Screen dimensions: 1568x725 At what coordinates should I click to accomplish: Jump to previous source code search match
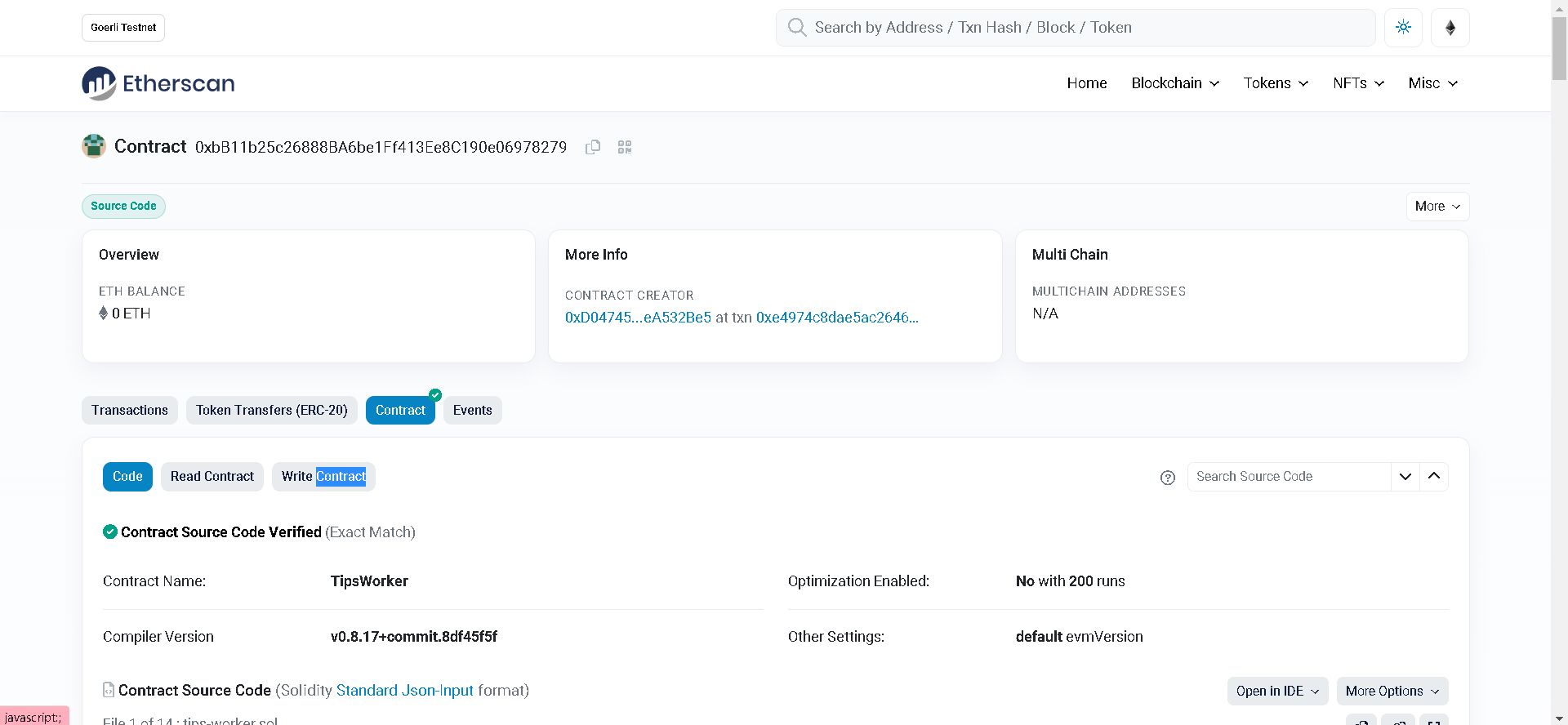point(1434,477)
